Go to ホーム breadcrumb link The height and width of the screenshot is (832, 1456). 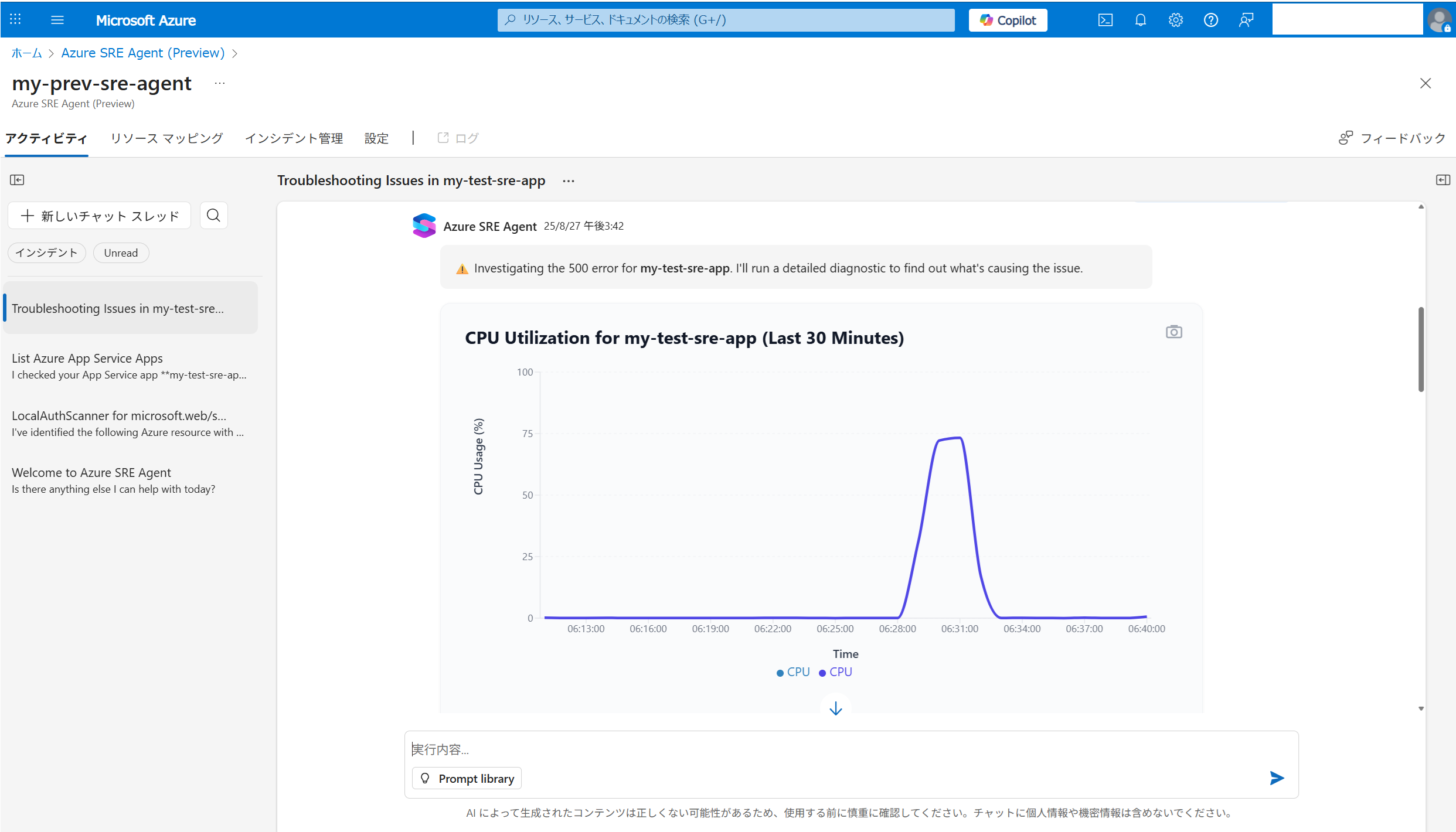(x=26, y=53)
